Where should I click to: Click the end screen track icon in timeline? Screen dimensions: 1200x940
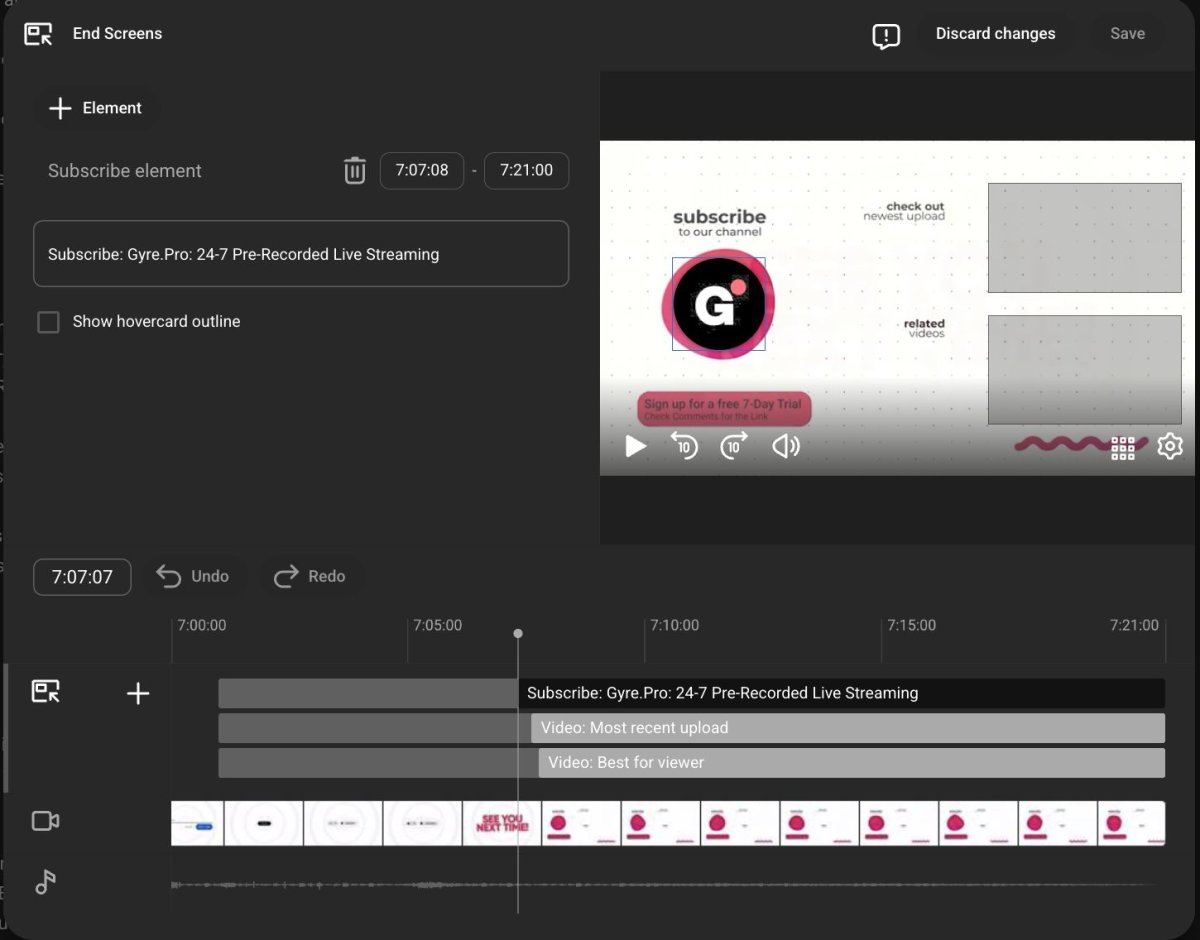(46, 692)
